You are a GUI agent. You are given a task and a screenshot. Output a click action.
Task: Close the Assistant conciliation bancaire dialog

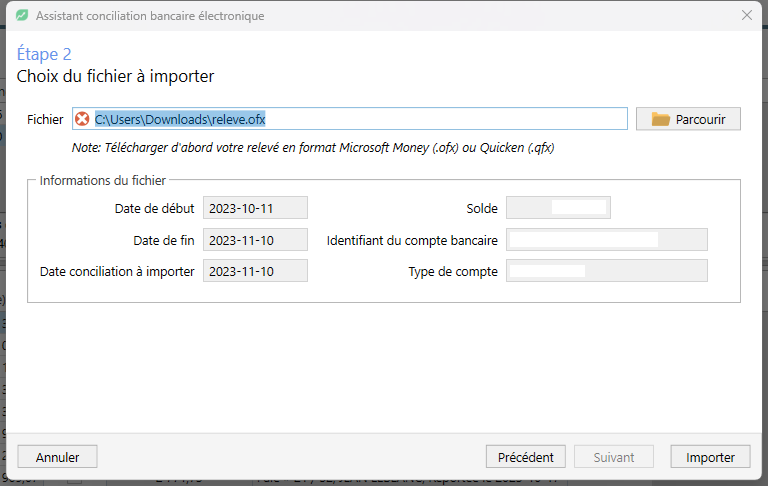coord(746,15)
